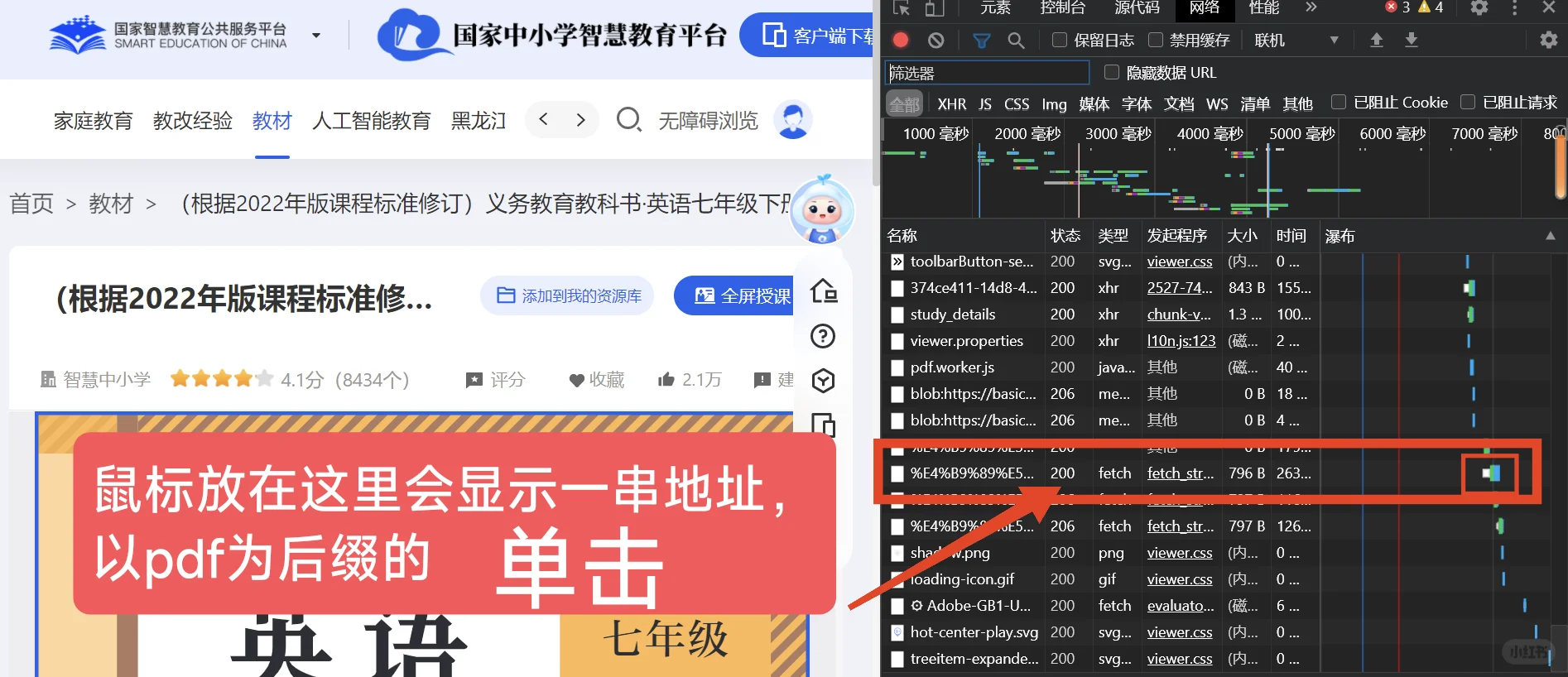The image size is (1568, 677).
Task: Open l10n.js:123 initiator link
Action: (x=1181, y=341)
